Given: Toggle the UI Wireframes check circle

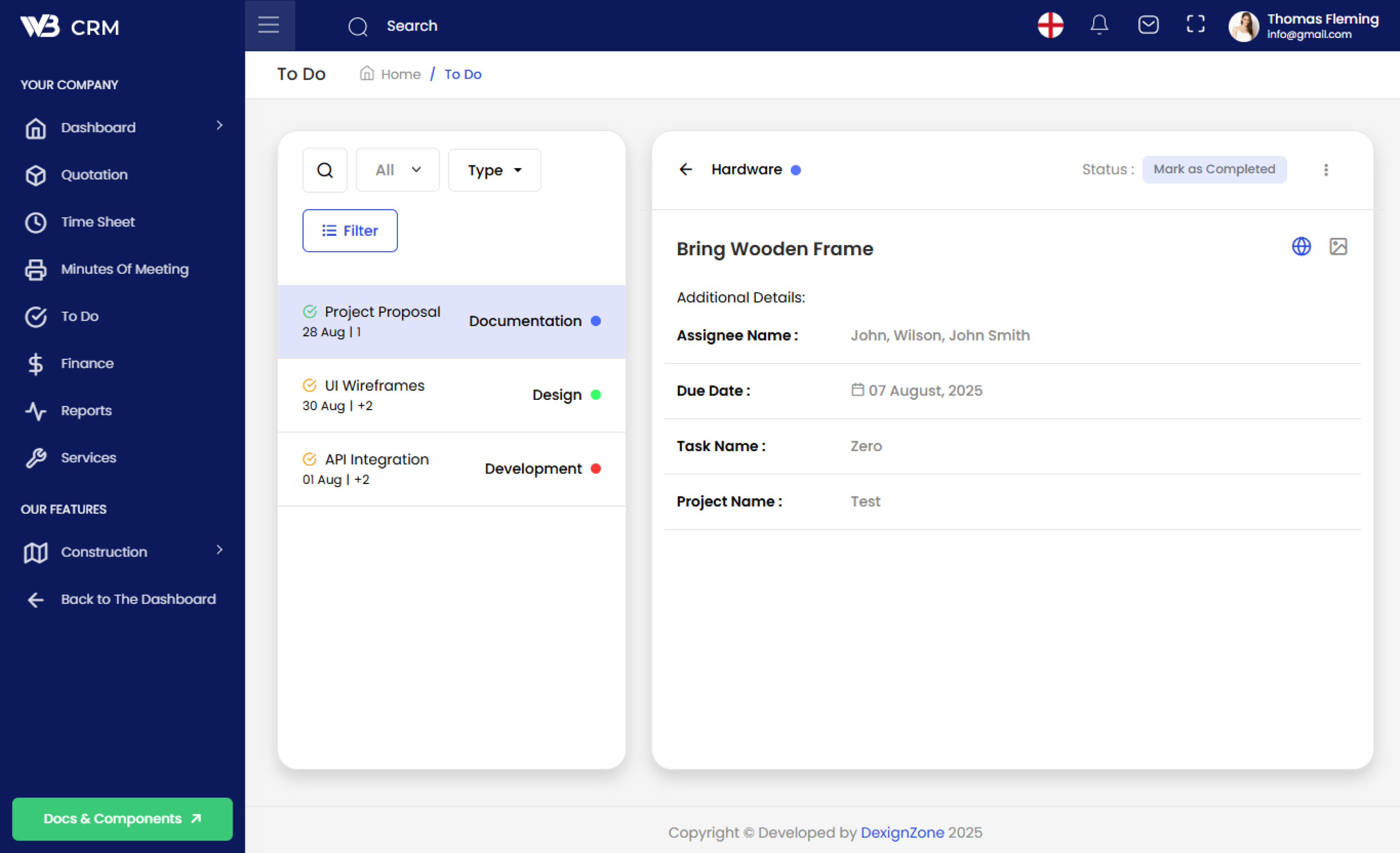Looking at the screenshot, I should point(310,385).
